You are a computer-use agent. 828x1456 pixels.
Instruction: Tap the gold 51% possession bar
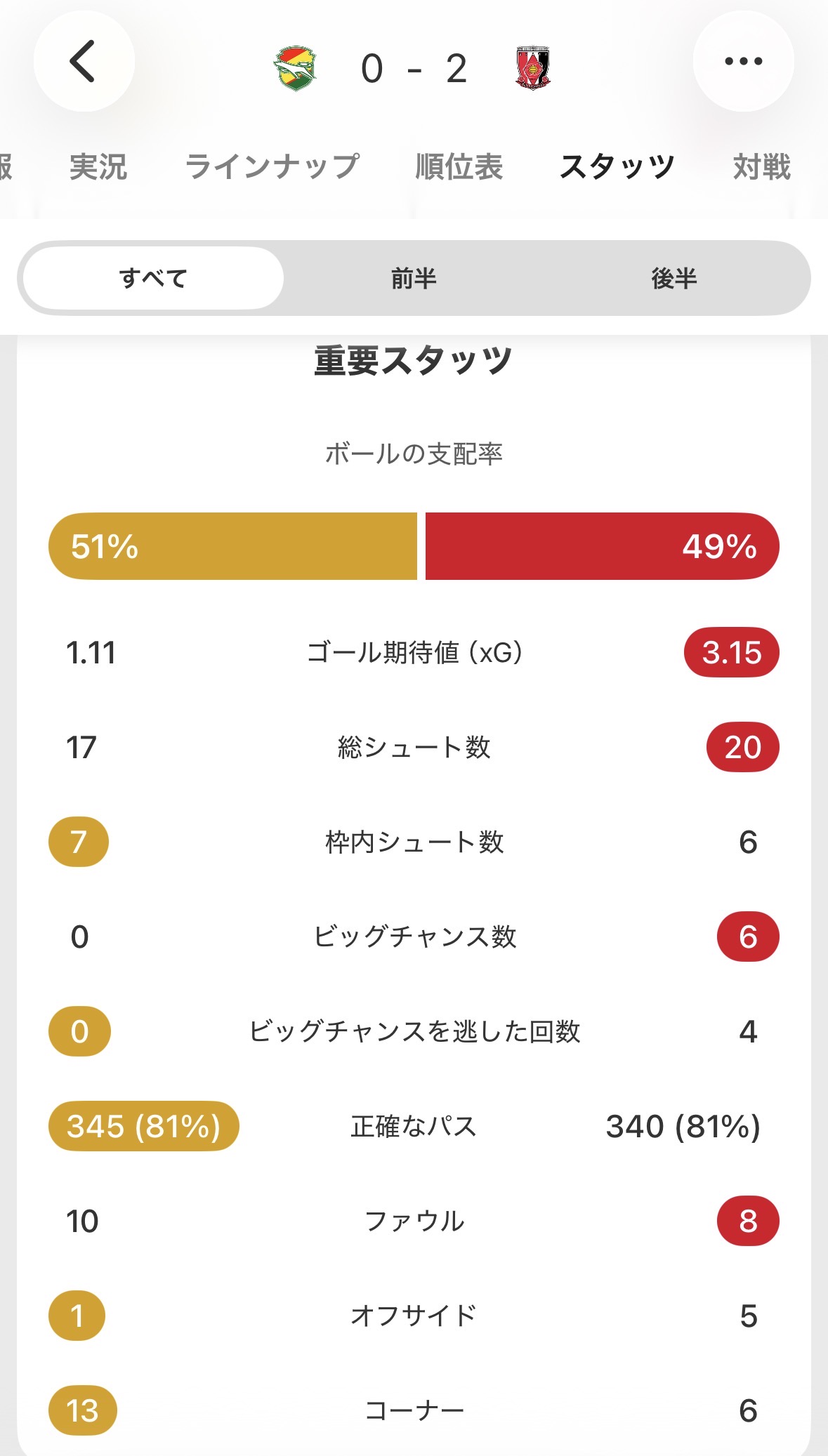232,546
